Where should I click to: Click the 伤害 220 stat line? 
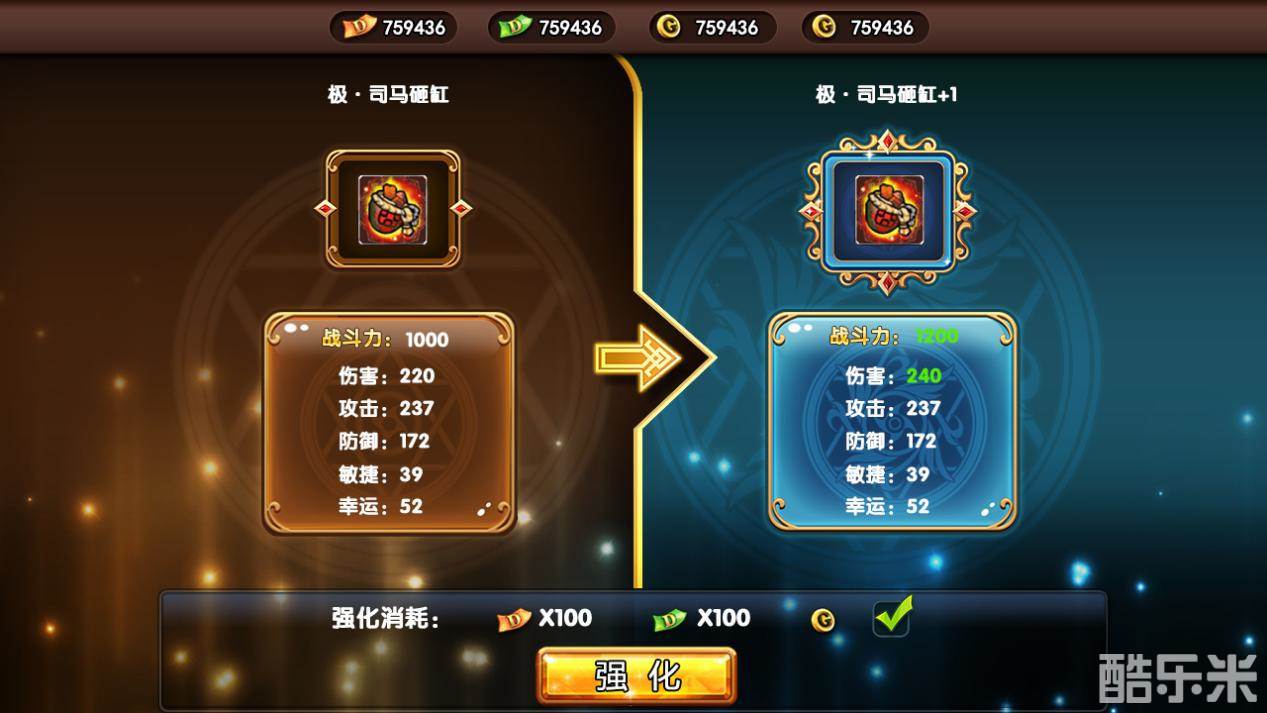[x=387, y=376]
